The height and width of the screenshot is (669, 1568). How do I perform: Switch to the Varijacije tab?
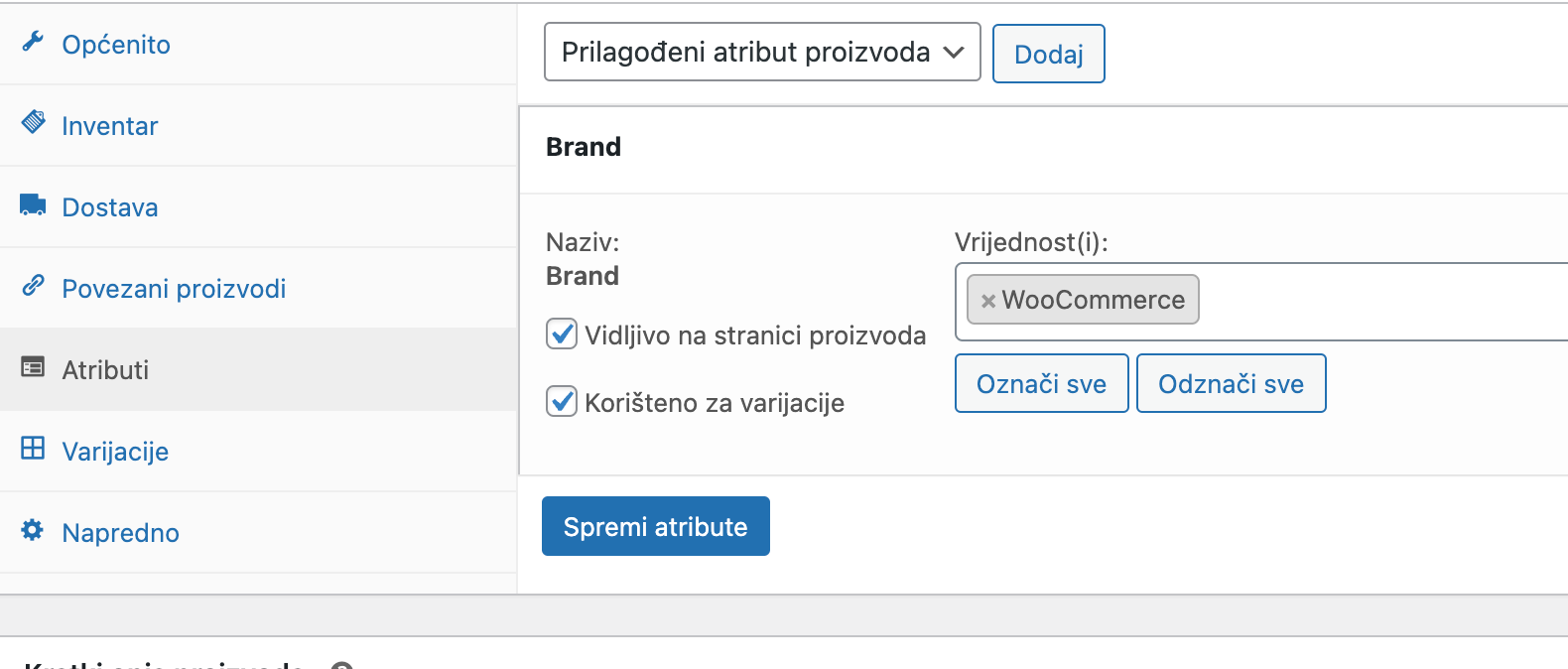point(258,451)
